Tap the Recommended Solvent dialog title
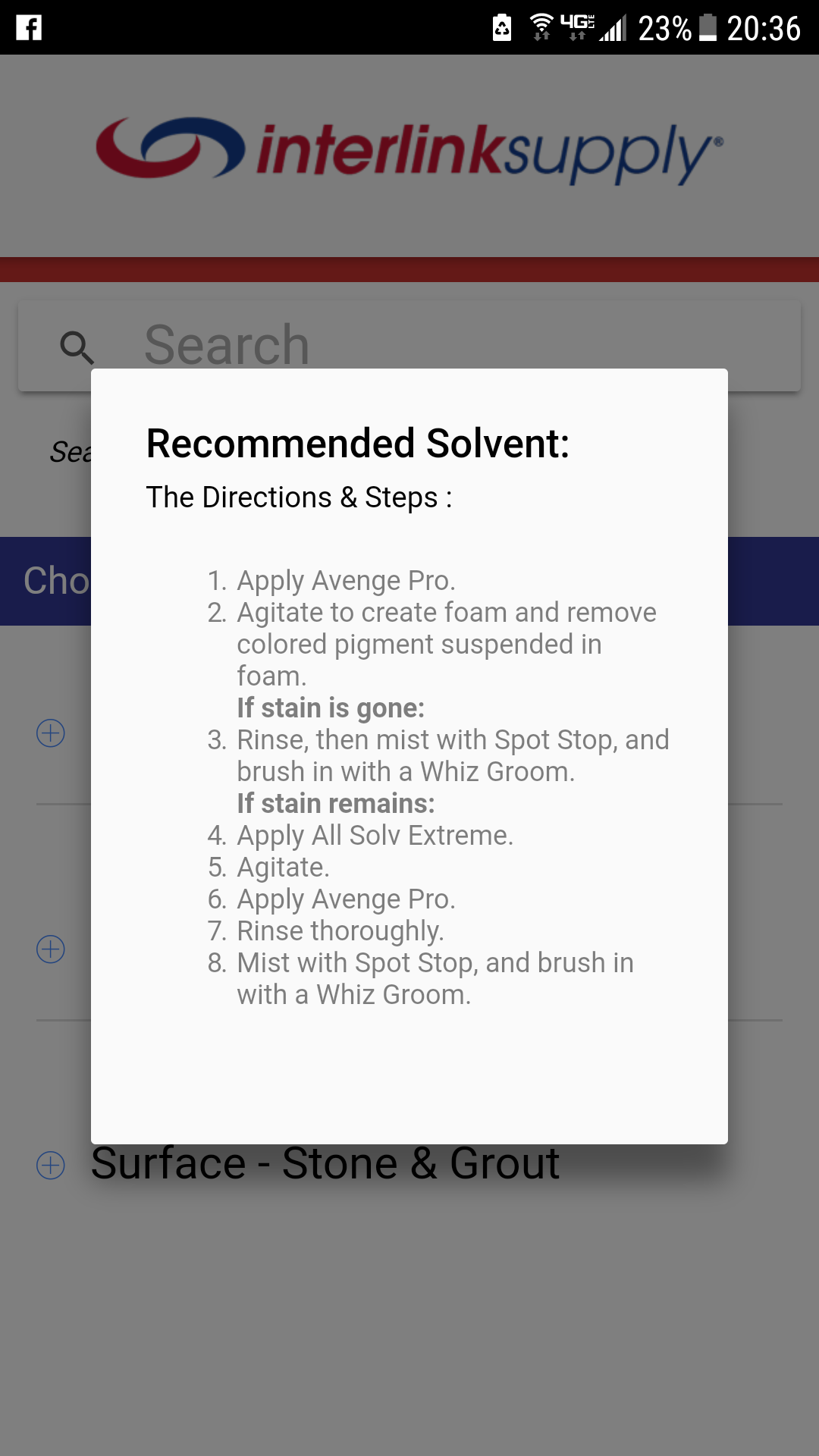This screenshot has height=1456, width=819. pyautogui.click(x=356, y=444)
